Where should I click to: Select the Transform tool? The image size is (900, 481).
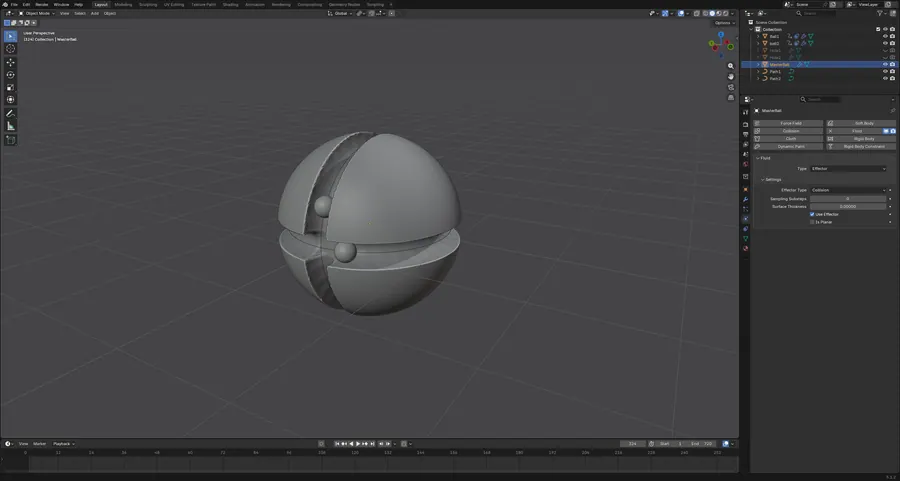10,100
